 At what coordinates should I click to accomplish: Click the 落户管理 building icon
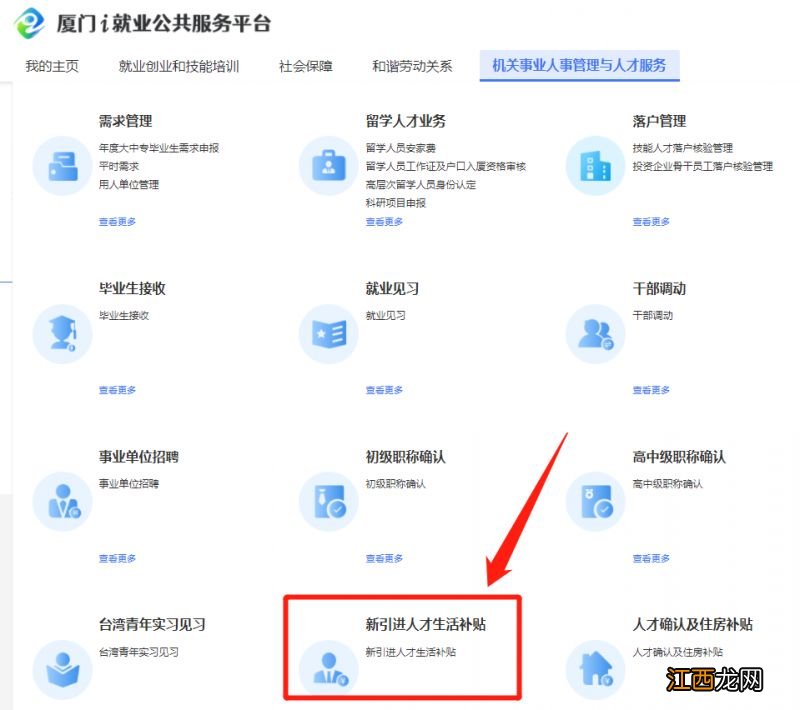click(x=596, y=166)
